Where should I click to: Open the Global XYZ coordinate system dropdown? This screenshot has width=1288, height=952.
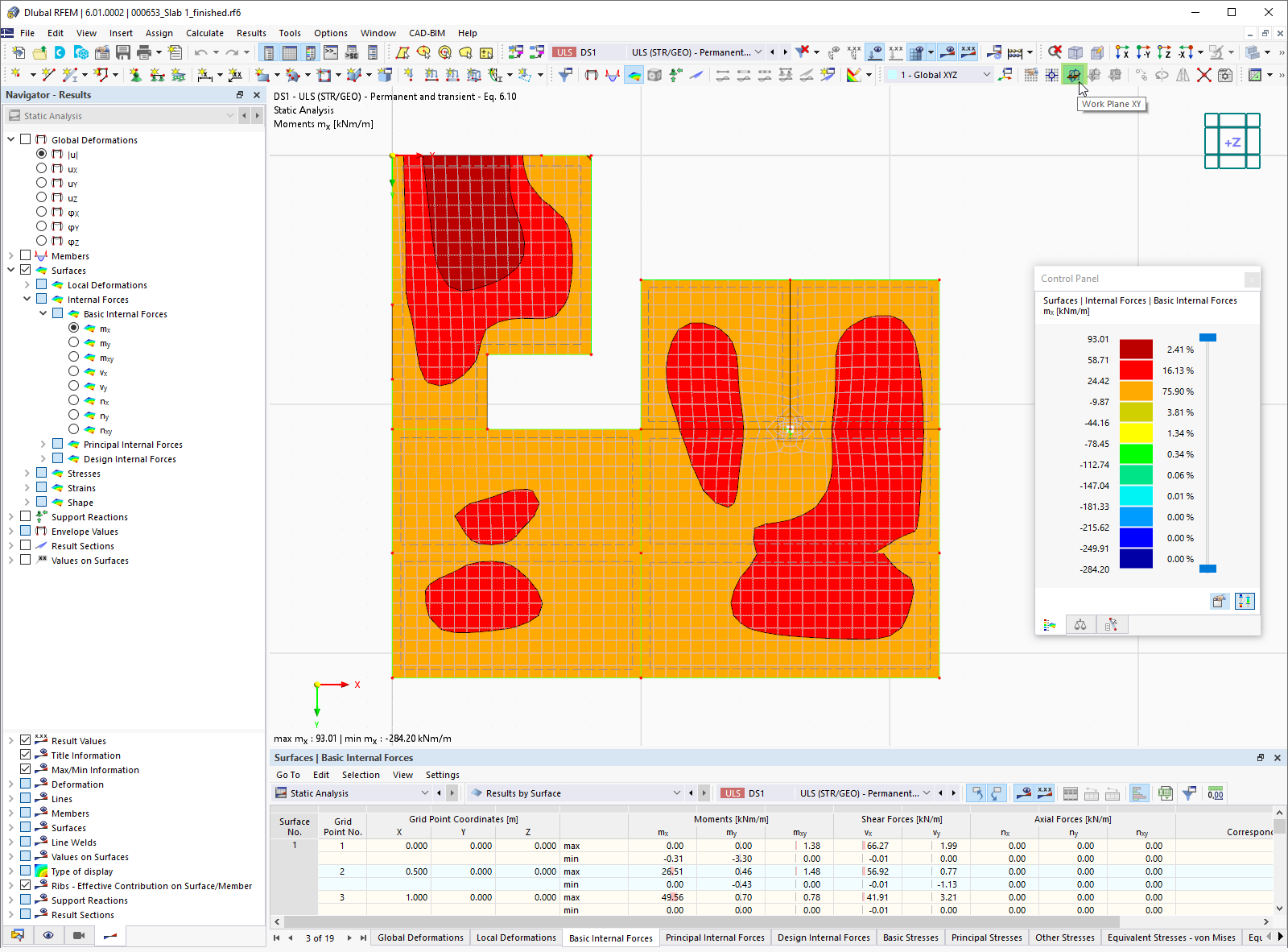point(987,74)
